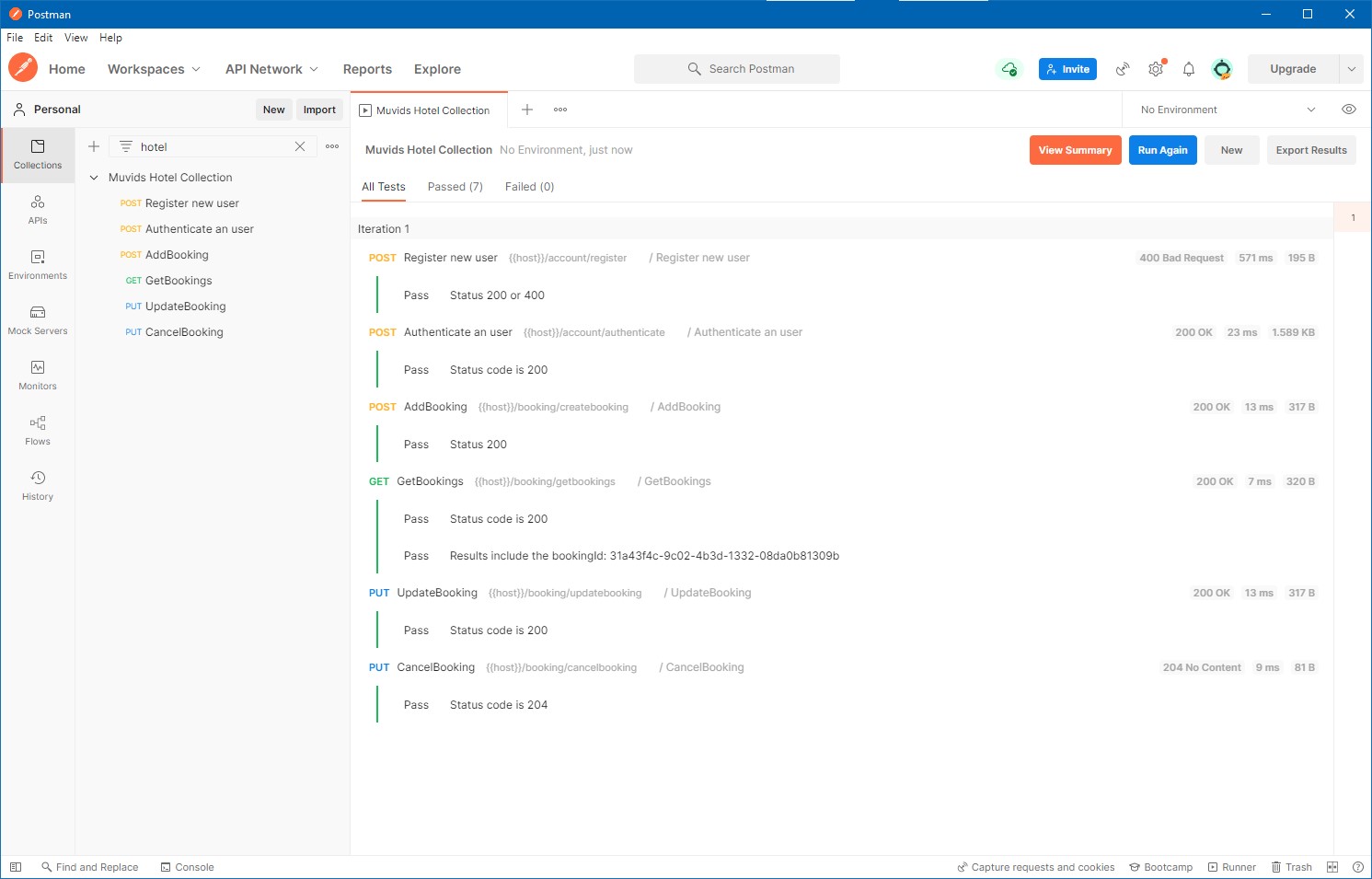Collapse the Muvids Hotel Collection tree
This screenshot has height=879, width=1372.
tap(94, 178)
